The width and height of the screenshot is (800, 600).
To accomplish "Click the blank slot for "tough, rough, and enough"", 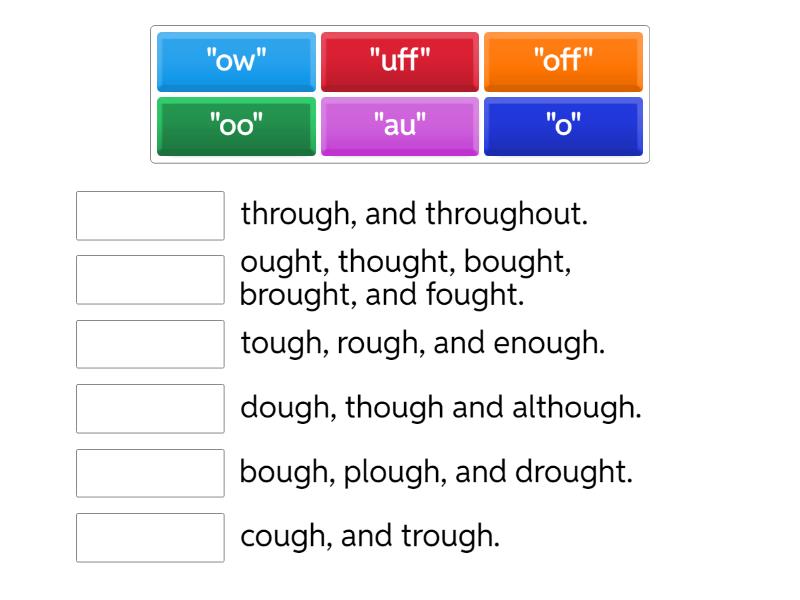I will pyautogui.click(x=150, y=344).
